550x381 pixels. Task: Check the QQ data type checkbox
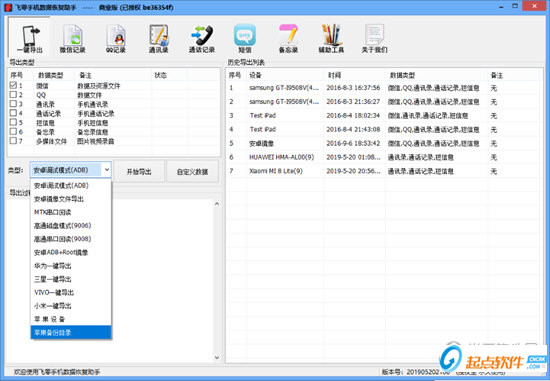13,94
